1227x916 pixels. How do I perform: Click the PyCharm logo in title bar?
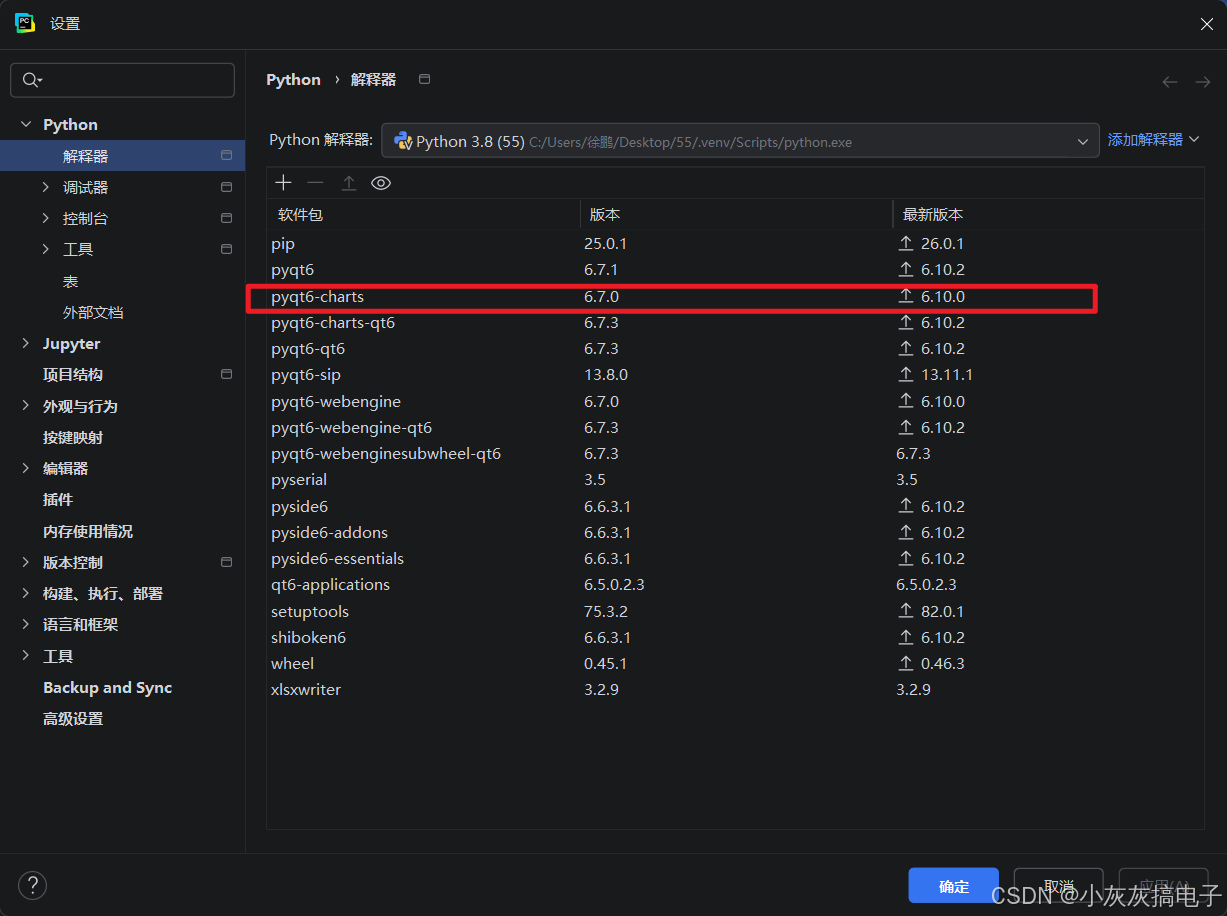[x=25, y=23]
